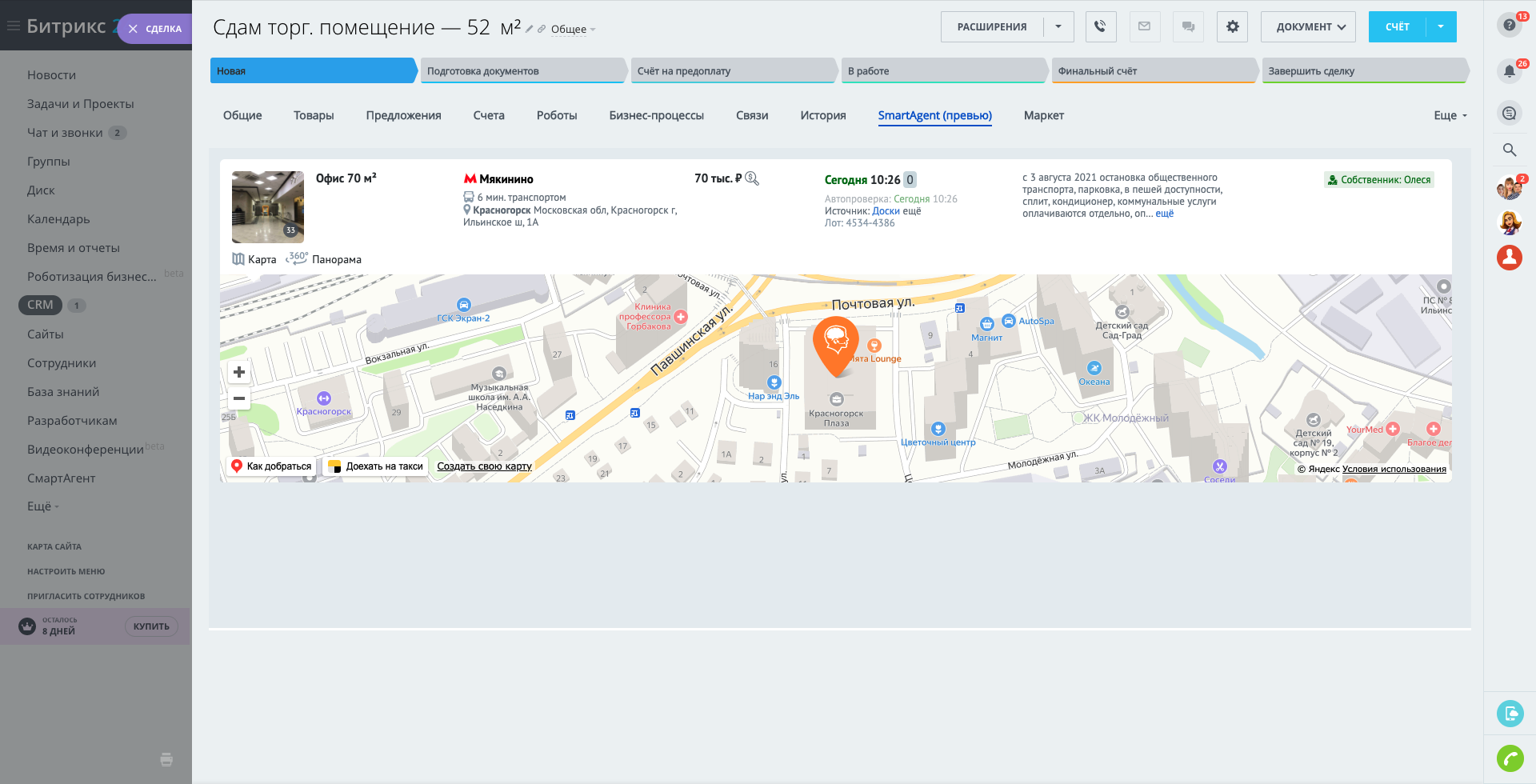Expand the Расширения dropdown arrow
The width and height of the screenshot is (1536, 784).
tap(1058, 26)
